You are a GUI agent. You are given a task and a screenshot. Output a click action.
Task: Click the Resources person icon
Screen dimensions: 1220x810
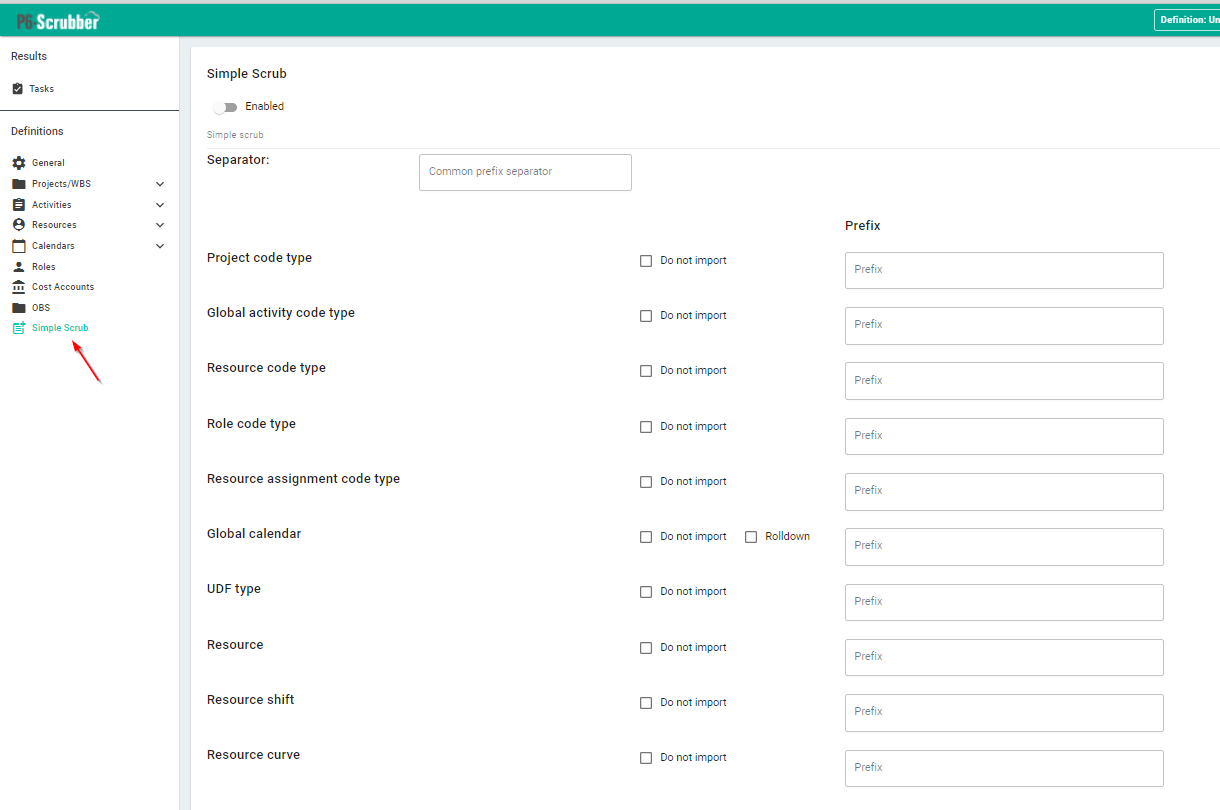tap(18, 225)
